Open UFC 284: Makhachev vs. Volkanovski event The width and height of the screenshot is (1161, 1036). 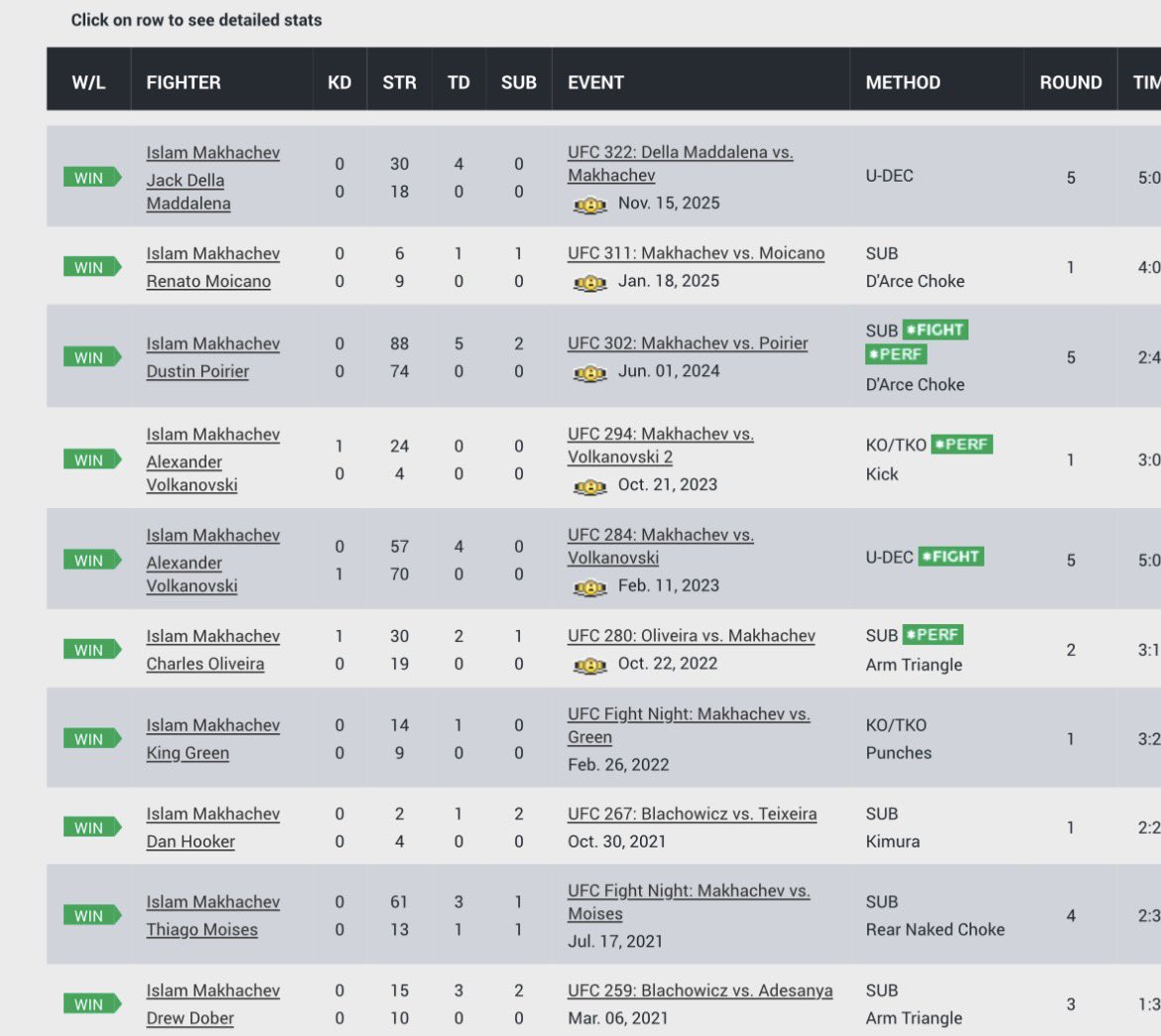[x=661, y=546]
